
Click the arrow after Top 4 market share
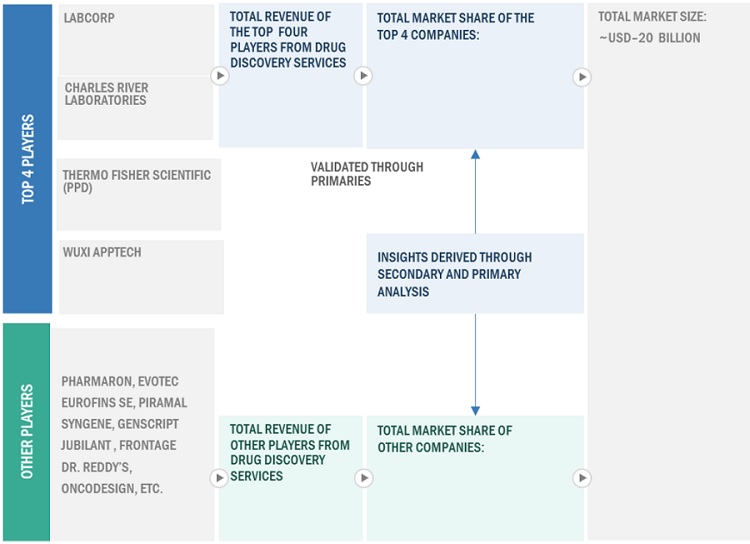[582, 77]
